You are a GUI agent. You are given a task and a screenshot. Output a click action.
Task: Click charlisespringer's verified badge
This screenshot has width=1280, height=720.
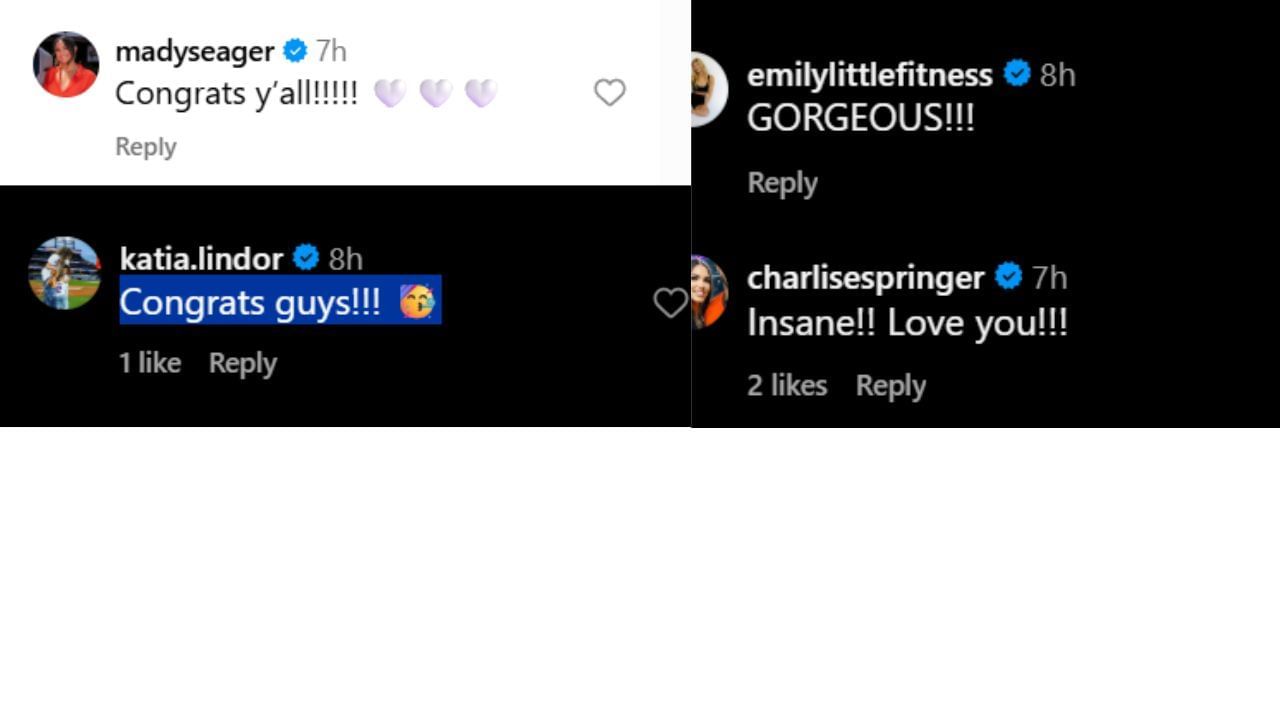[1008, 276]
